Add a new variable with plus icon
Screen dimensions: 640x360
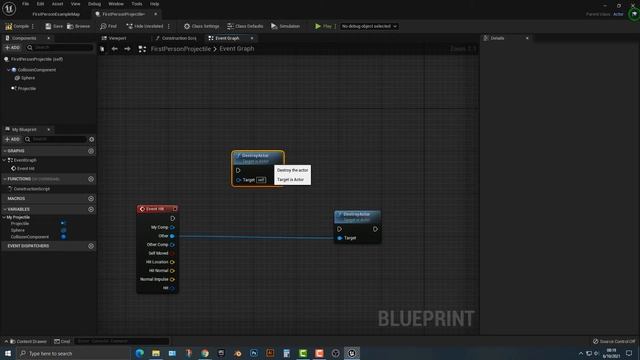[91, 209]
